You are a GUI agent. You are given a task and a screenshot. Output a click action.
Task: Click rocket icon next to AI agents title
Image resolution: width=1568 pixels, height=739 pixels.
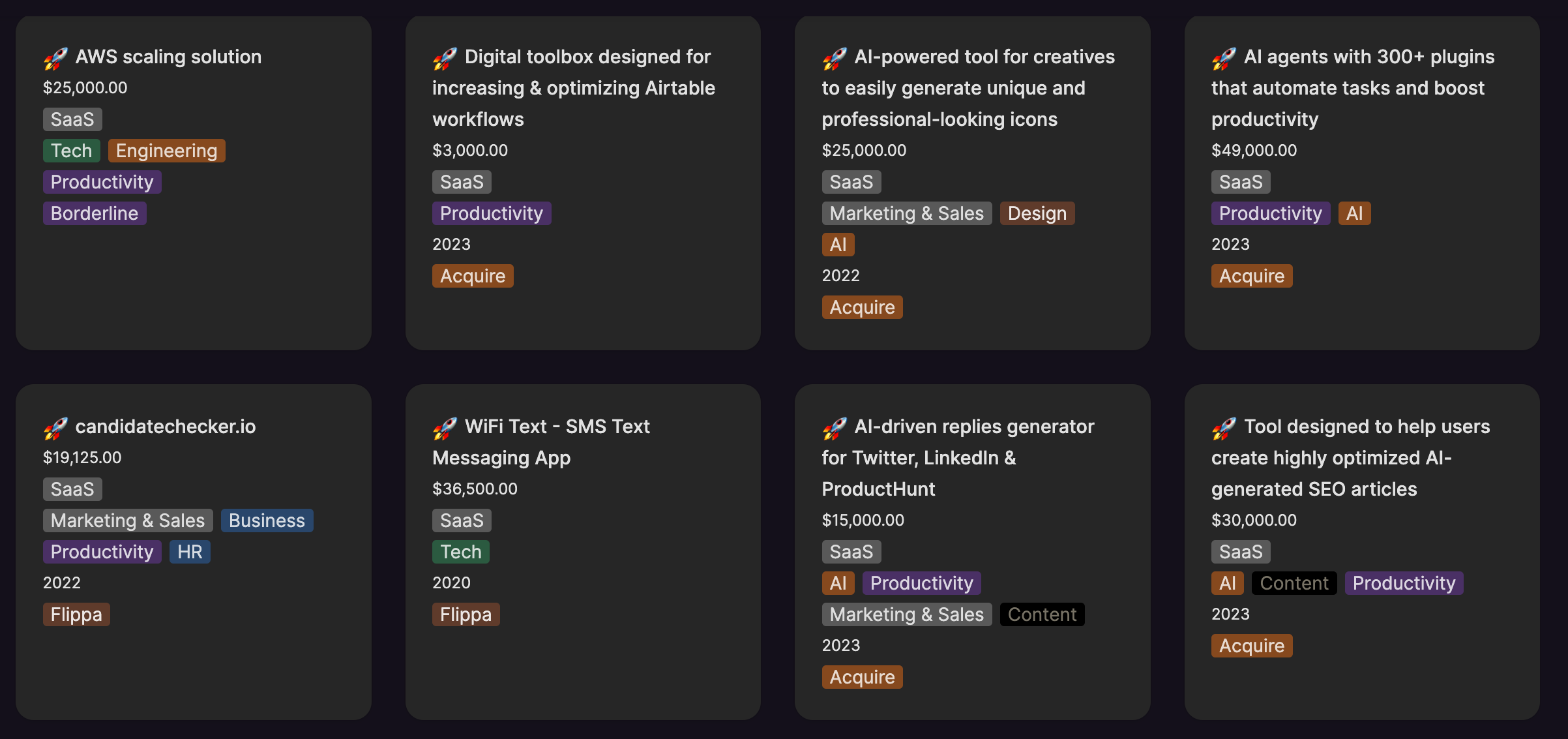pyautogui.click(x=1224, y=59)
